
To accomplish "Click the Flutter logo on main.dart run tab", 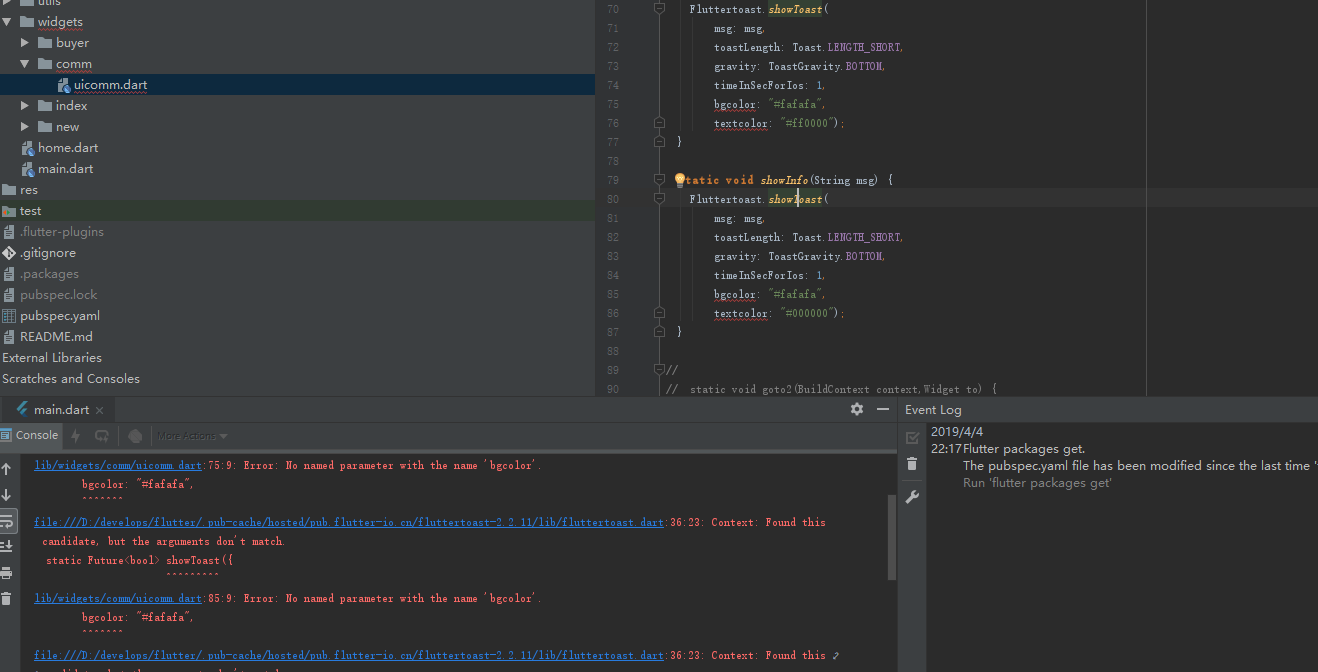I will tap(22, 409).
